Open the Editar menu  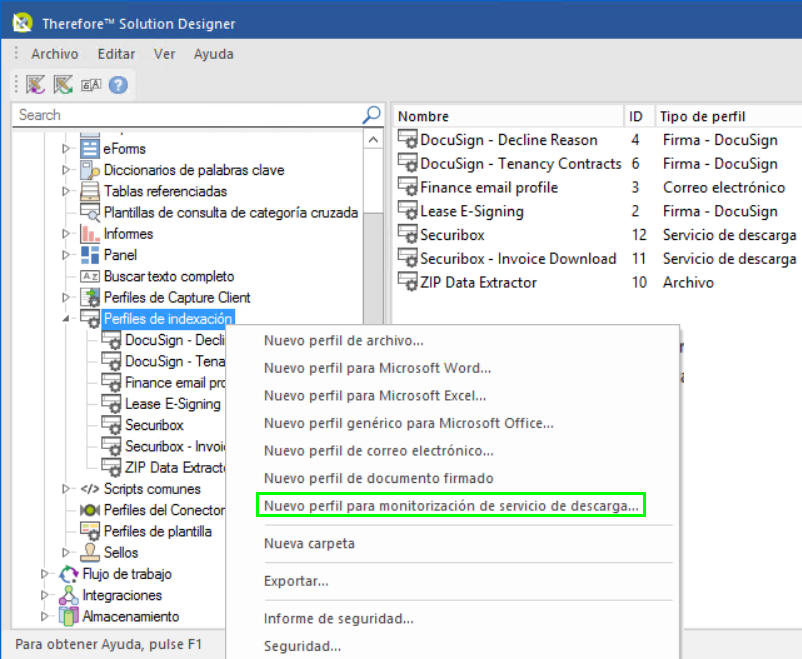[117, 54]
